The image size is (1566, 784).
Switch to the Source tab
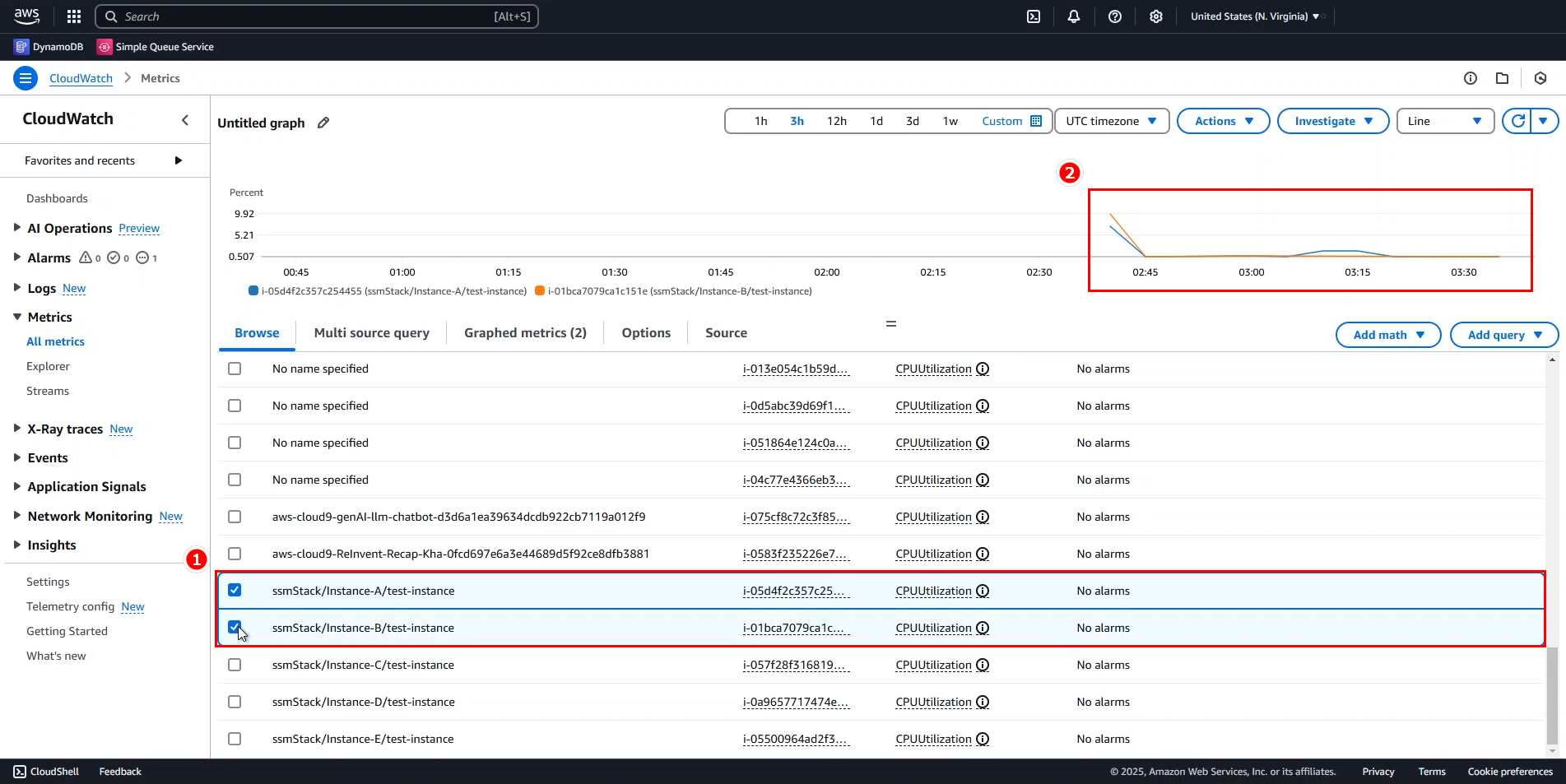pyautogui.click(x=726, y=333)
